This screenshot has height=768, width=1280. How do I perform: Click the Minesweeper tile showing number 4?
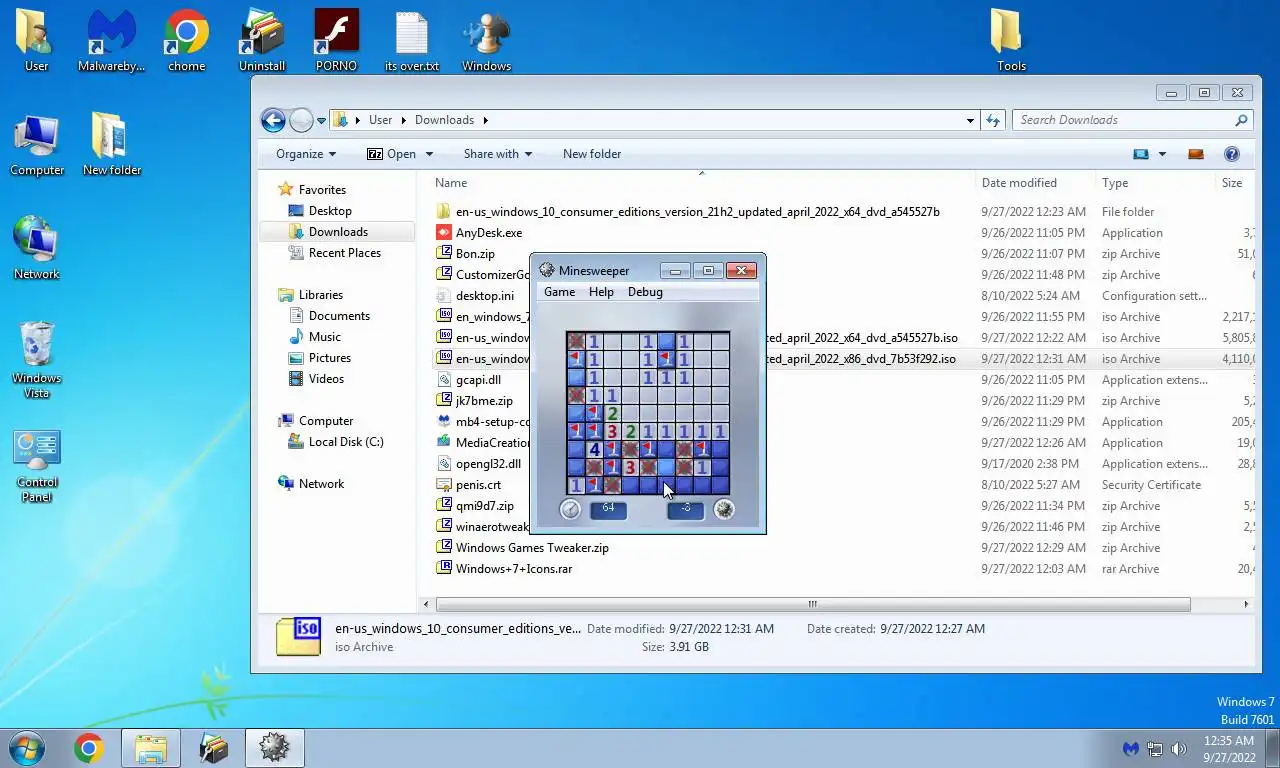coord(594,450)
